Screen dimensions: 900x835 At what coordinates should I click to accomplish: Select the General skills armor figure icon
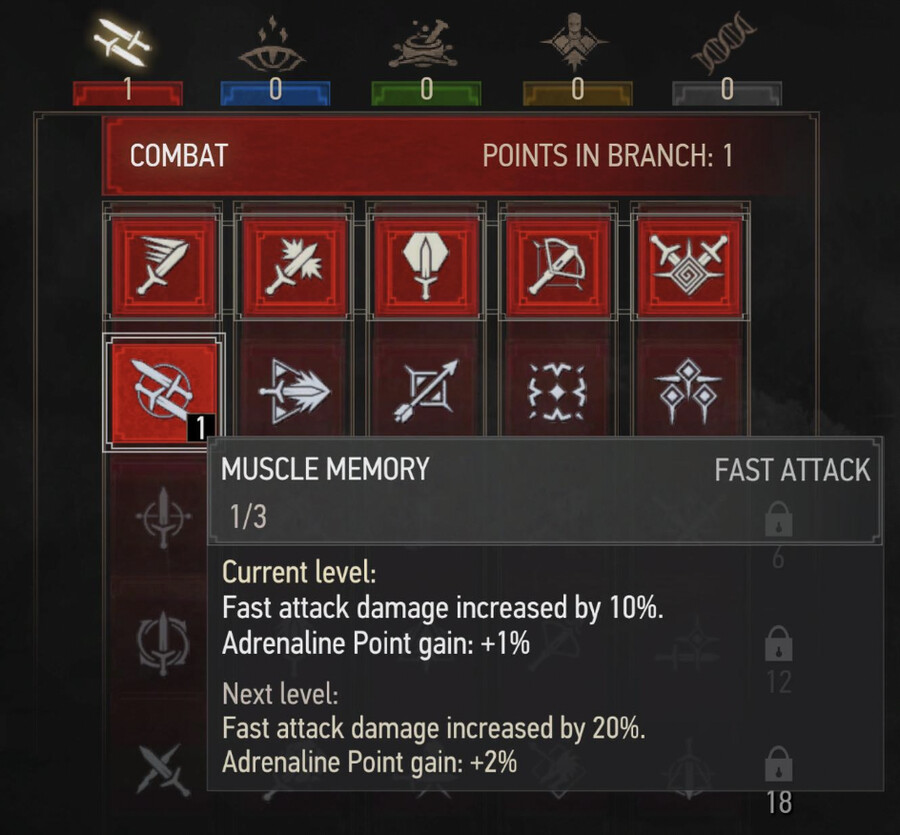574,42
